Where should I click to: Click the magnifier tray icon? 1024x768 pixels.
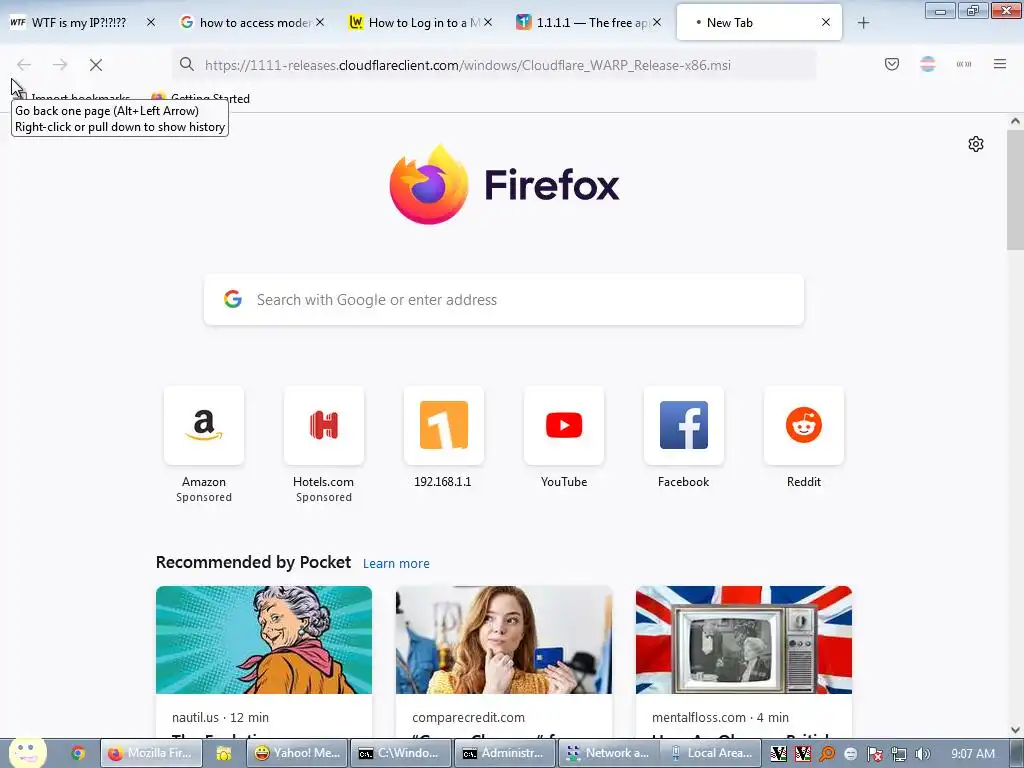[x=827, y=754]
